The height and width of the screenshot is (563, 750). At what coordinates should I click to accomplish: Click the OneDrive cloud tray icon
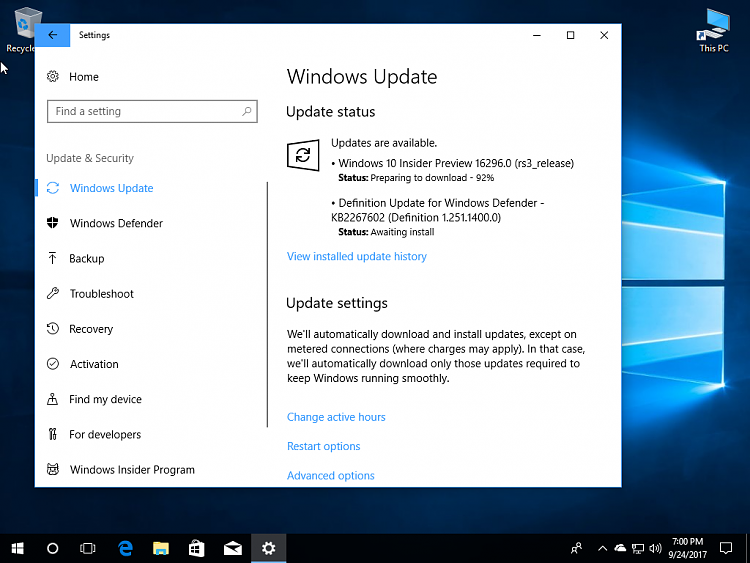620,548
